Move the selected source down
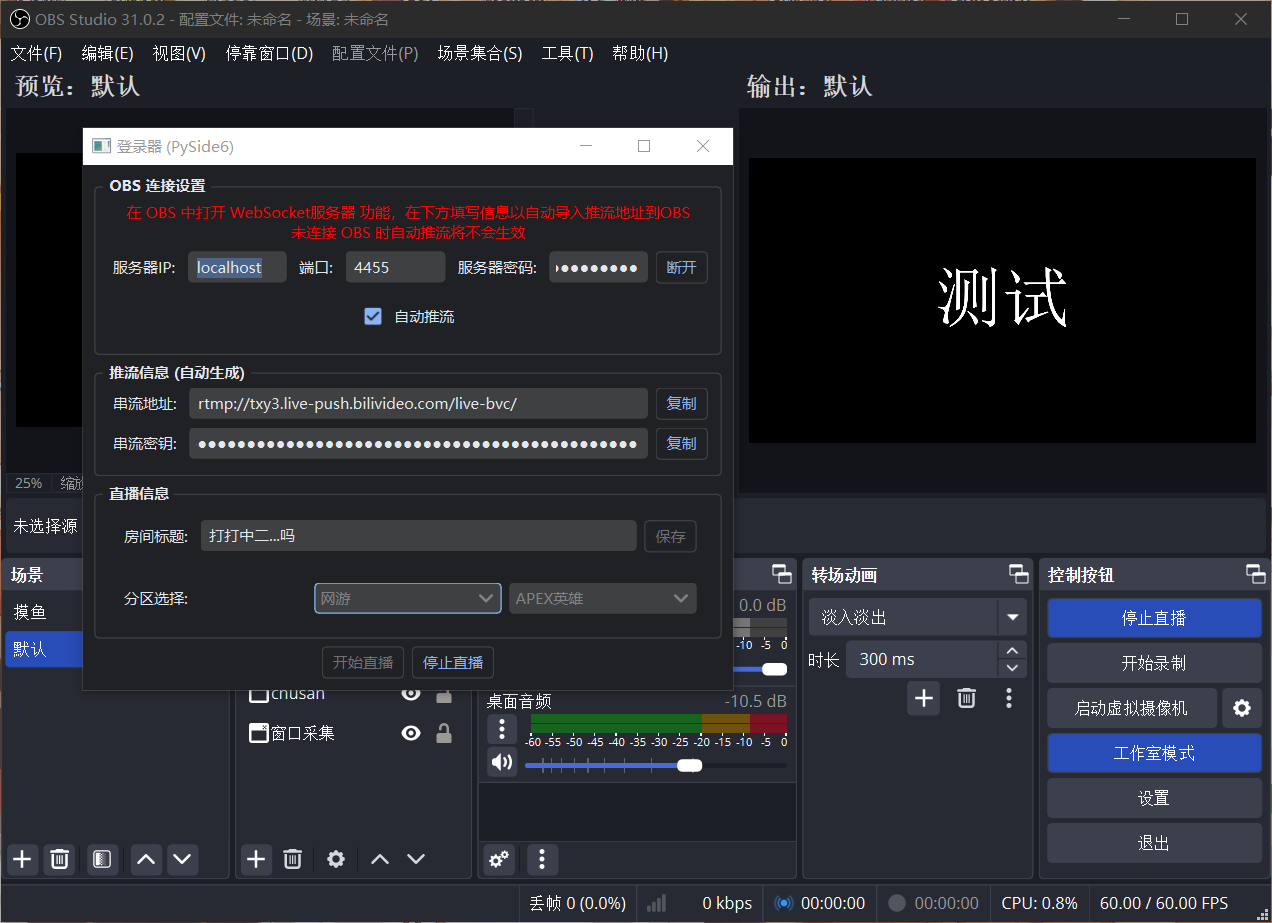 coord(416,859)
